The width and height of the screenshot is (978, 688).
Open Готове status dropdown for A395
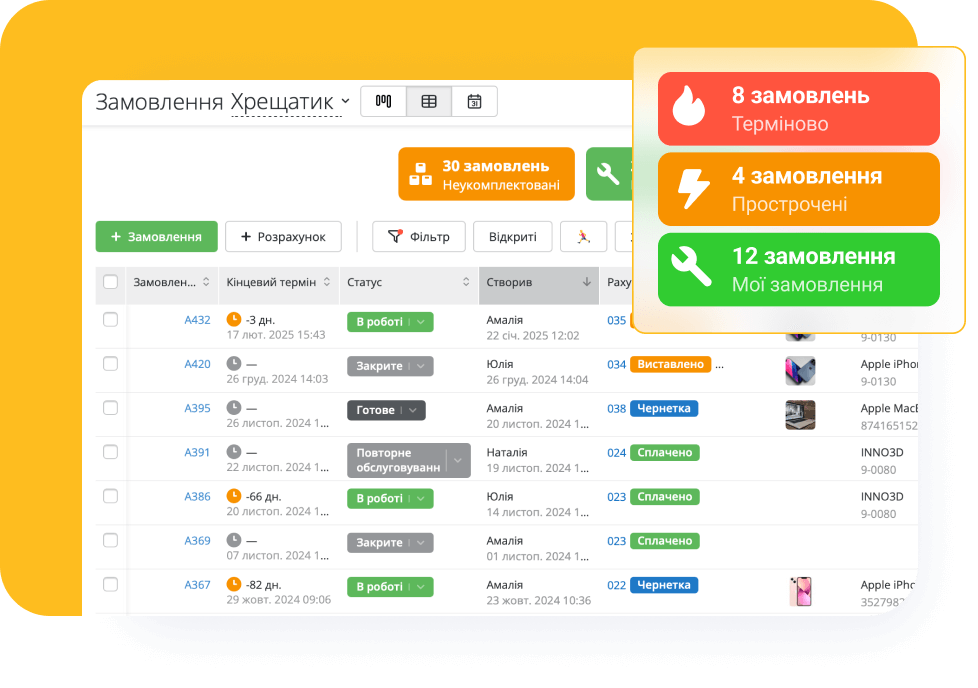tap(413, 410)
